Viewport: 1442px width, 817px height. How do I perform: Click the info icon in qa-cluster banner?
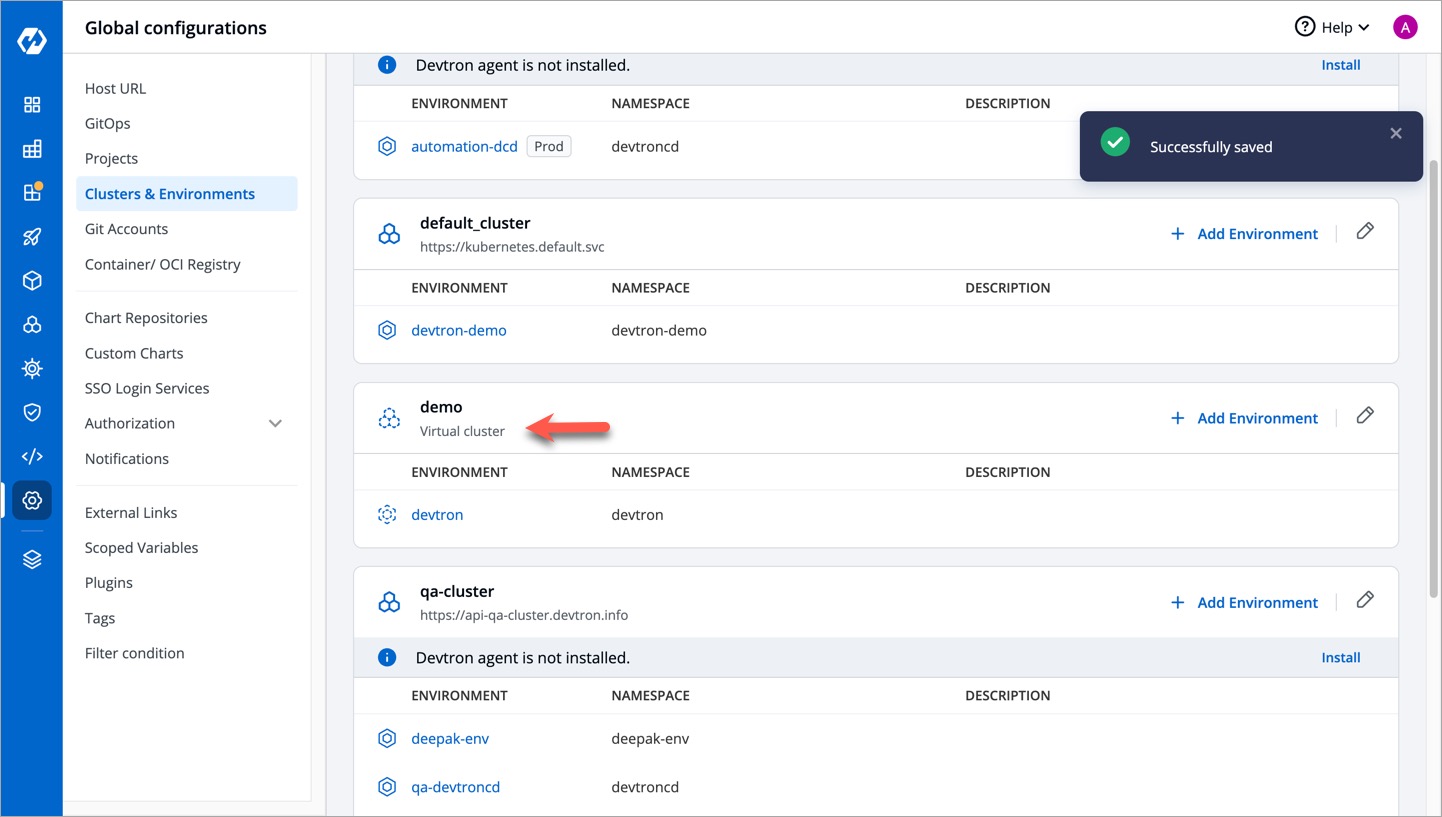pyautogui.click(x=387, y=657)
